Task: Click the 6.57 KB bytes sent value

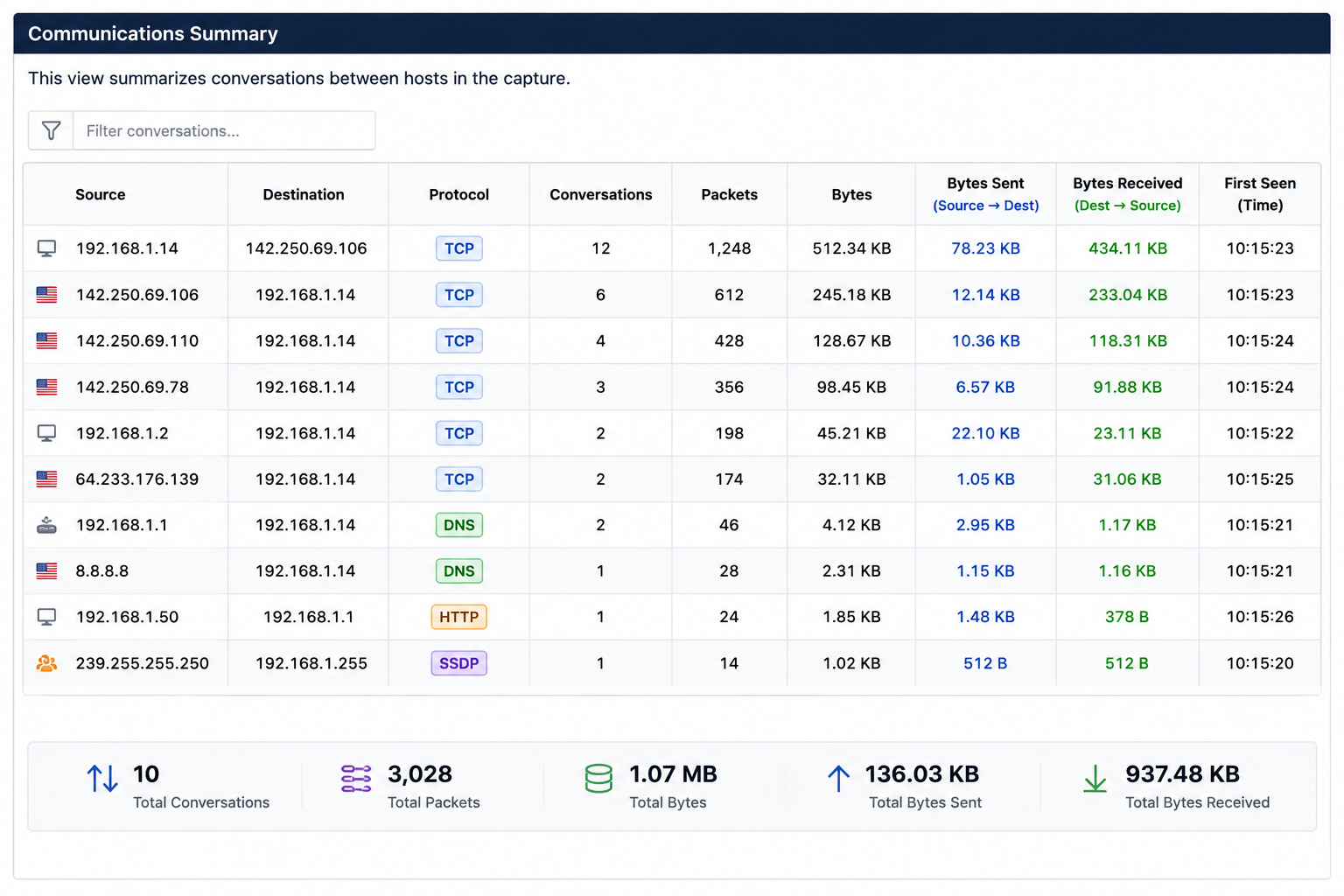Action: [x=985, y=387]
